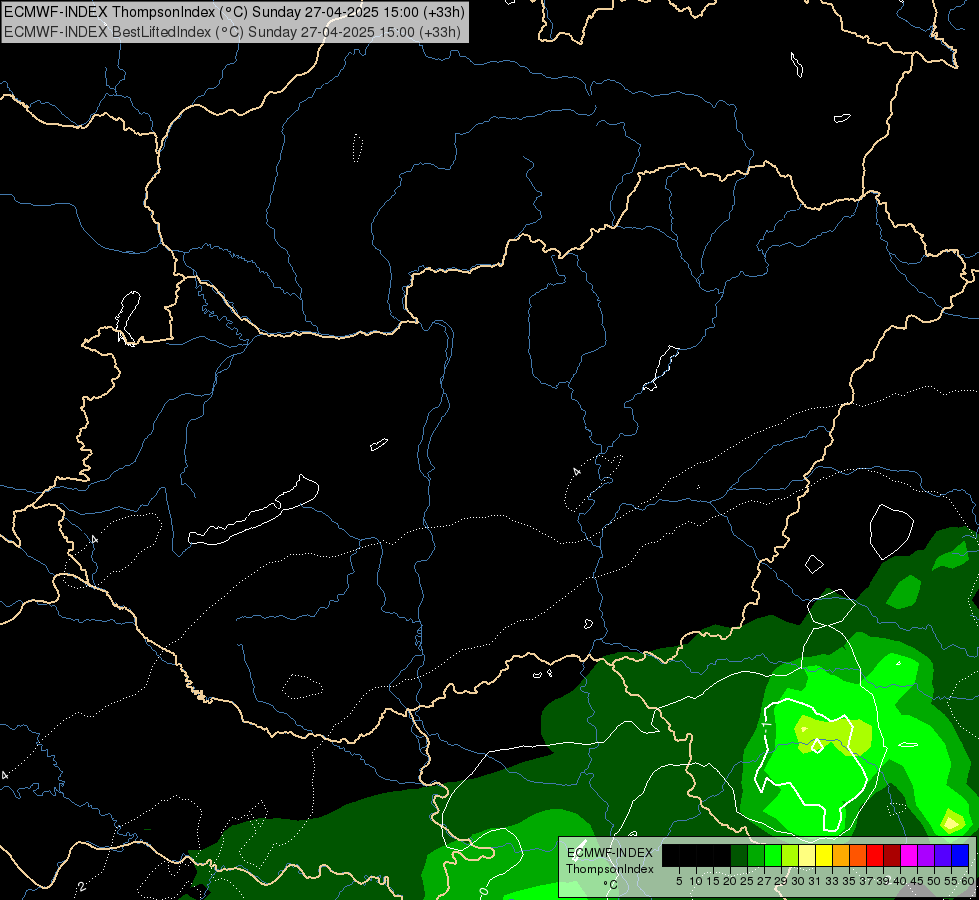979x900 pixels.
Task: Choose orange swatch between 33 and 35
Action: pos(841,855)
